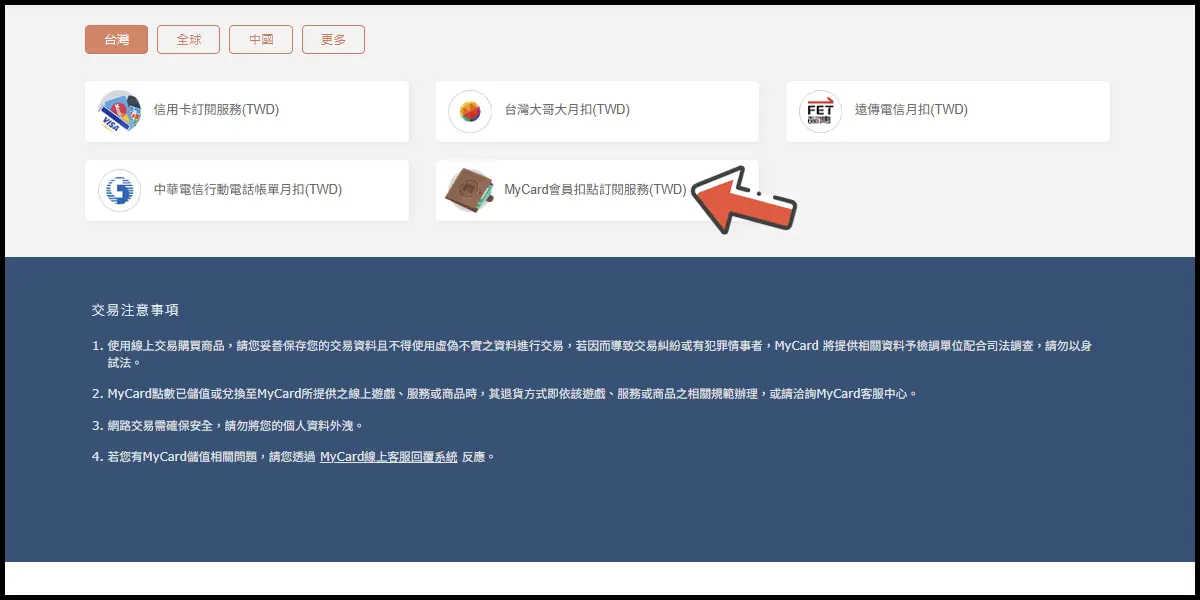Choose 信用卡訂閱服務(TWD) text label
Viewport: 1200px width, 600px height.
pos(216,110)
